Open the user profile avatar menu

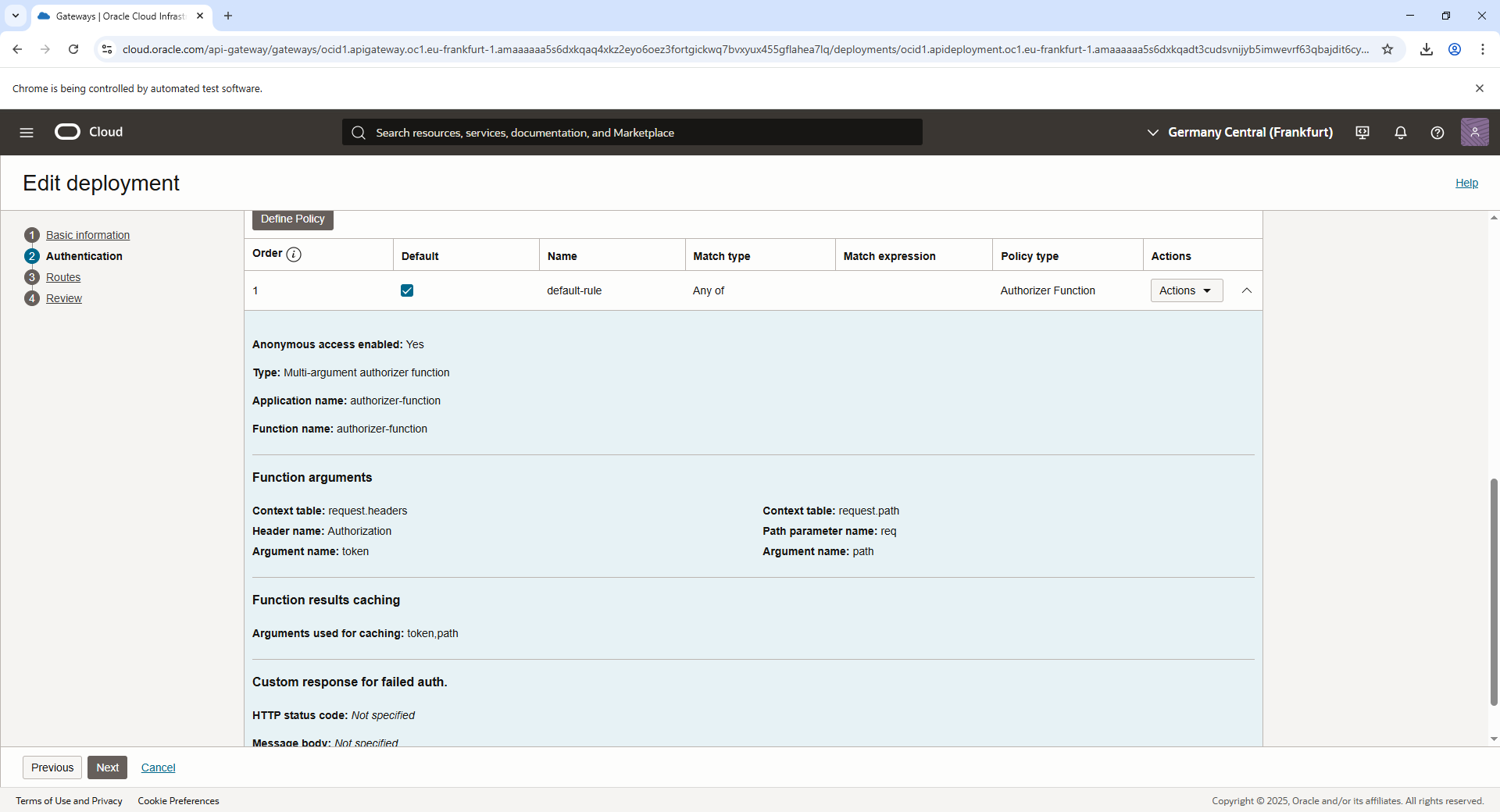click(1474, 133)
